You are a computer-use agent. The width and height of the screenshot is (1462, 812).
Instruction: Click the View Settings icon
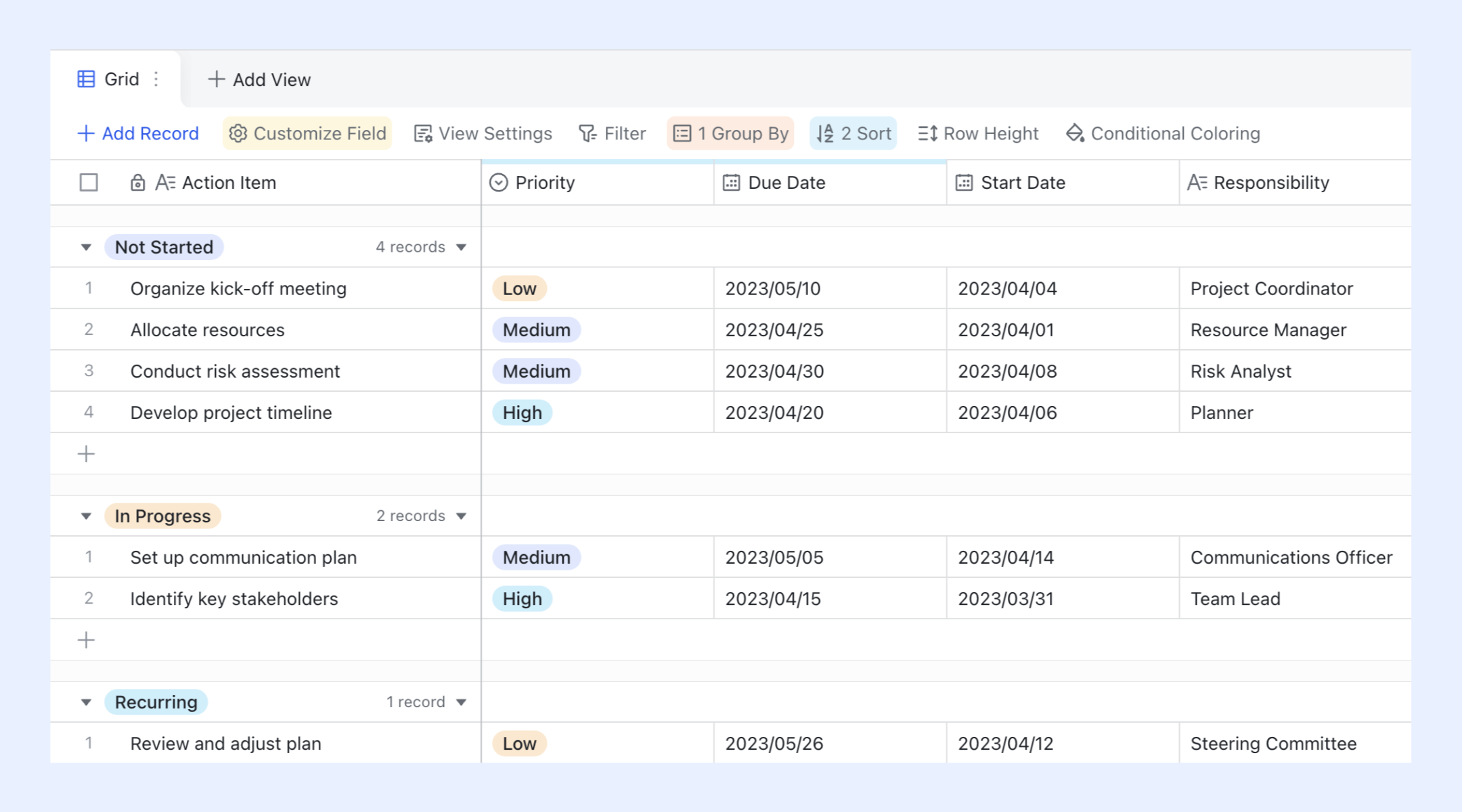[x=423, y=133]
